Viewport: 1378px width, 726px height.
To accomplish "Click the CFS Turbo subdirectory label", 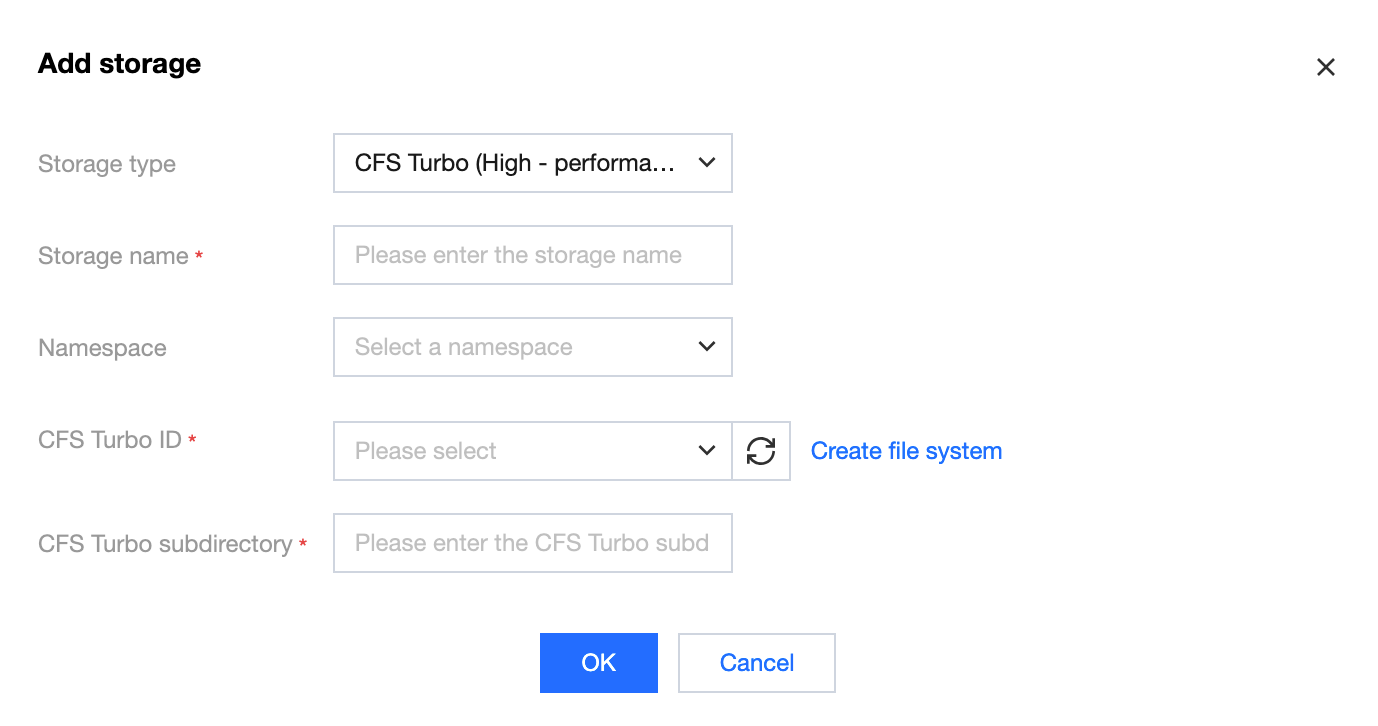I will tap(165, 544).
